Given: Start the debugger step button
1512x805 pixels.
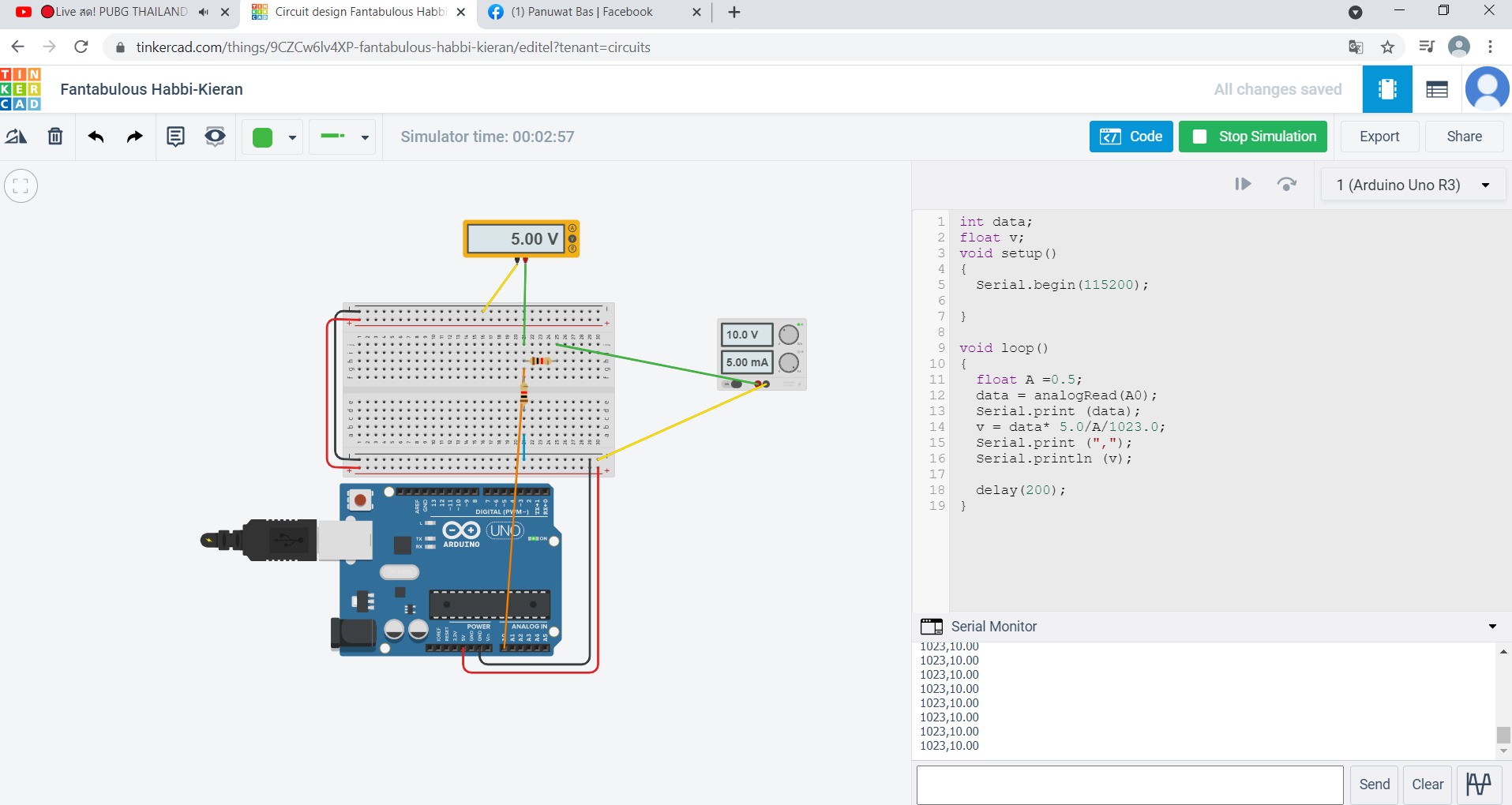Looking at the screenshot, I should pyautogui.click(x=1243, y=184).
